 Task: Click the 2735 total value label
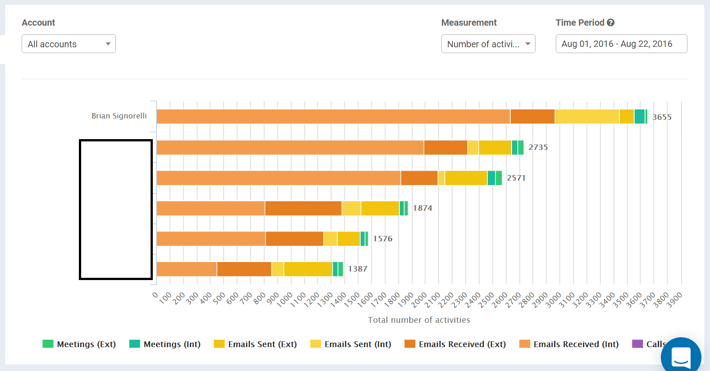[538, 147]
